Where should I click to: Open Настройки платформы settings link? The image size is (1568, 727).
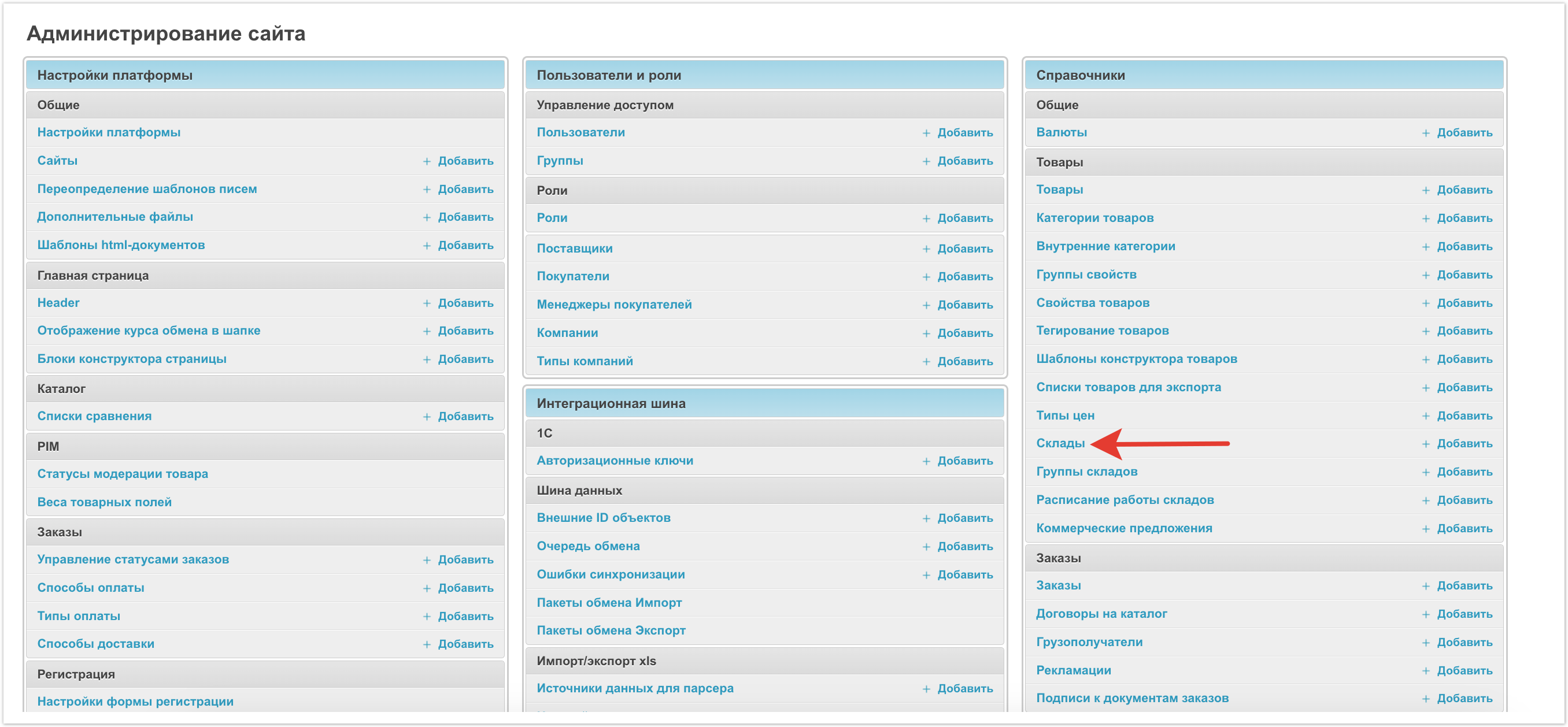108,132
